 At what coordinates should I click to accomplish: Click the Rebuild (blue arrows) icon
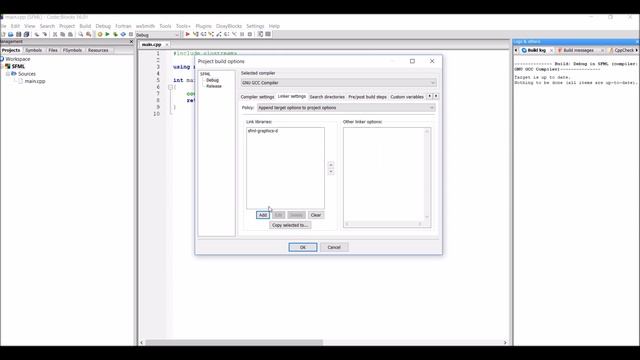tap(123, 35)
